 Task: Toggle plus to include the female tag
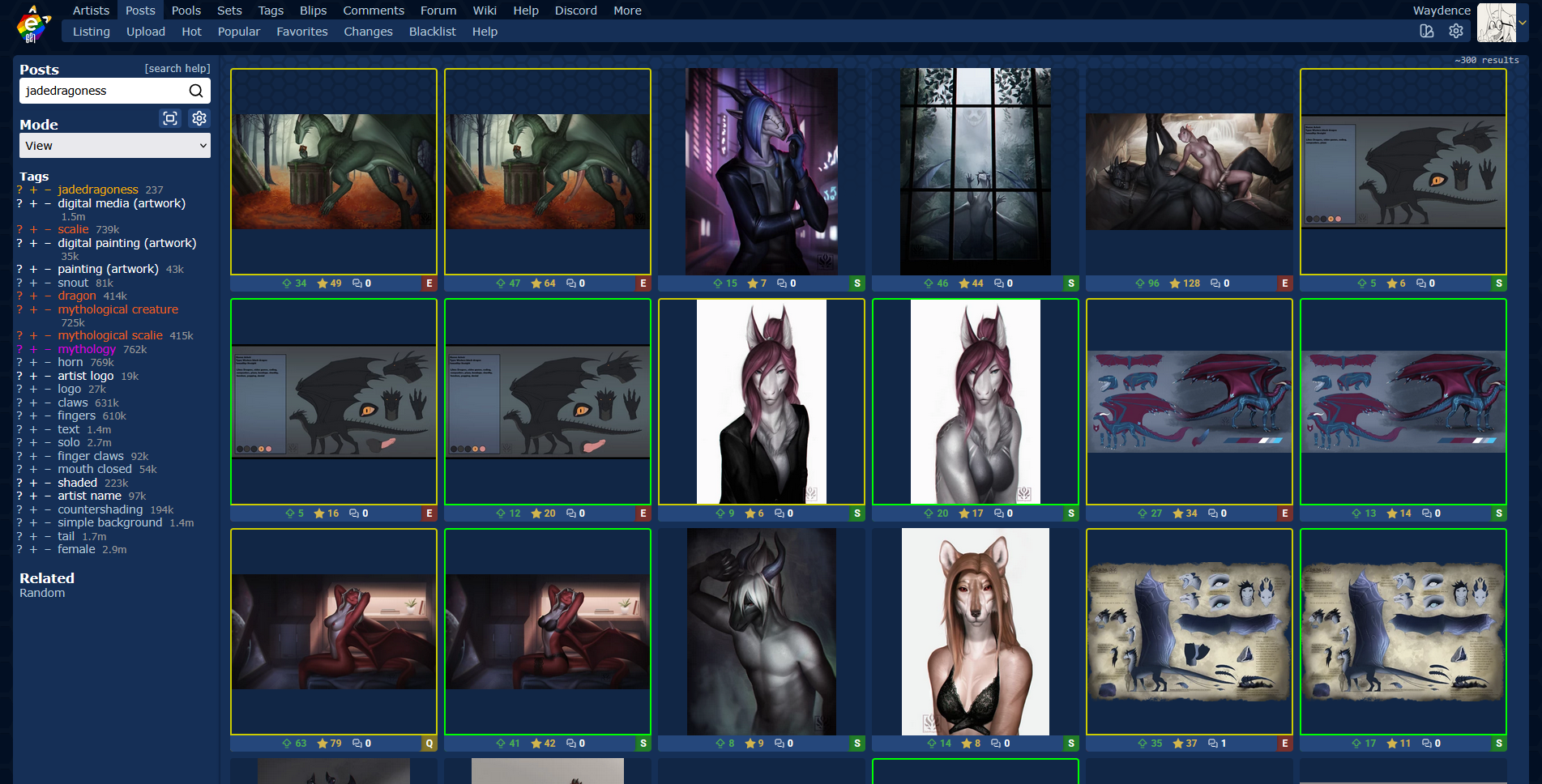click(33, 549)
